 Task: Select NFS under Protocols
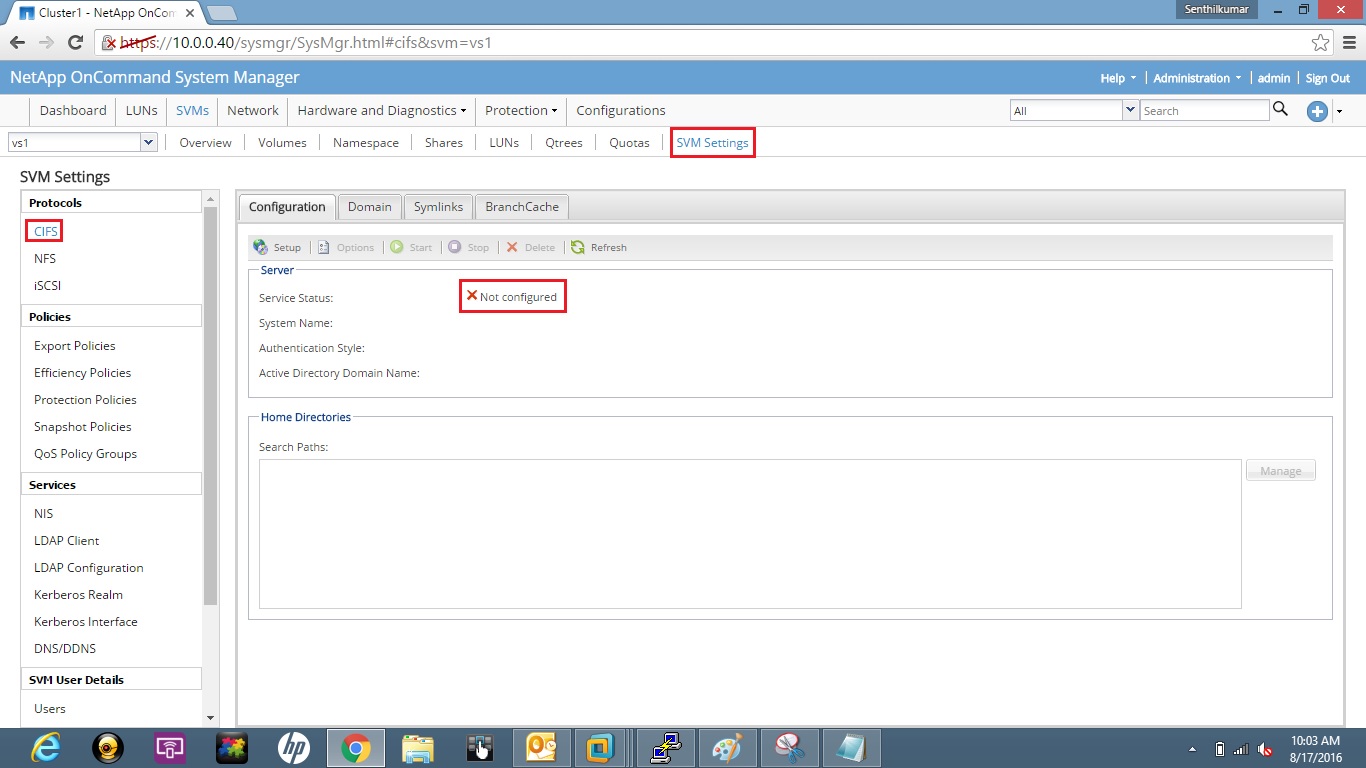[x=46, y=258]
